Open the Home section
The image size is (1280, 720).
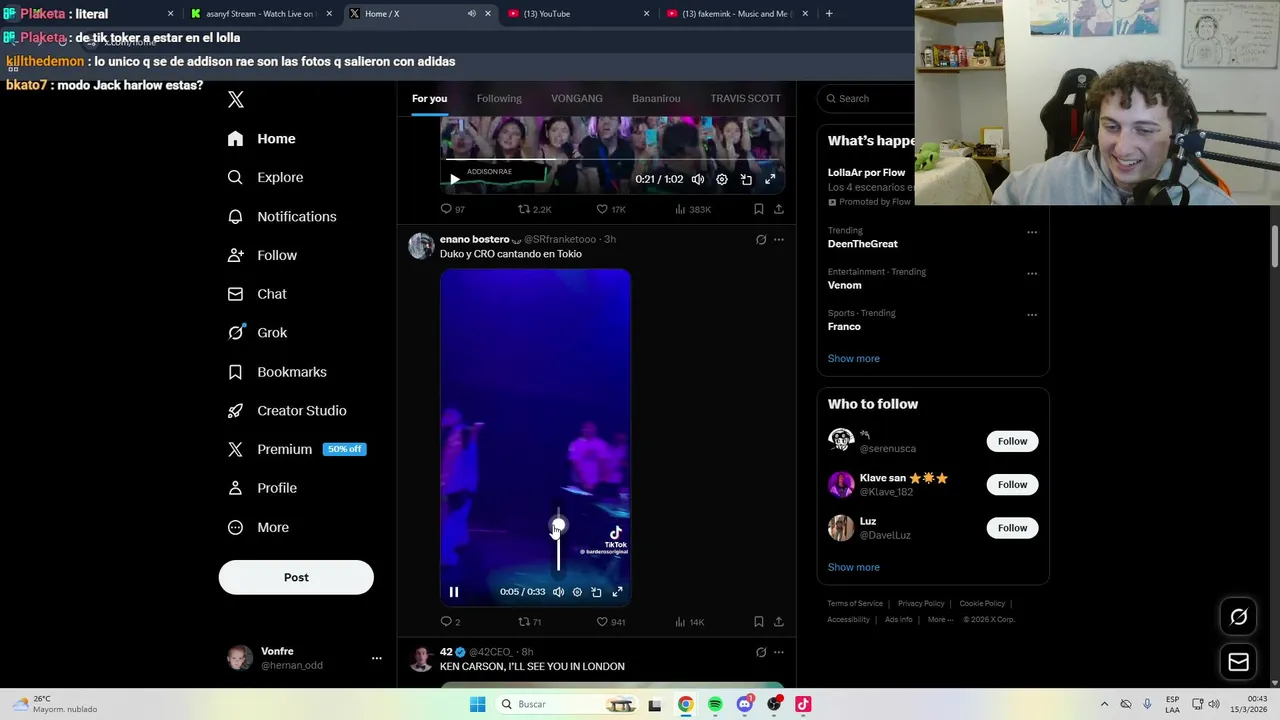point(261,139)
